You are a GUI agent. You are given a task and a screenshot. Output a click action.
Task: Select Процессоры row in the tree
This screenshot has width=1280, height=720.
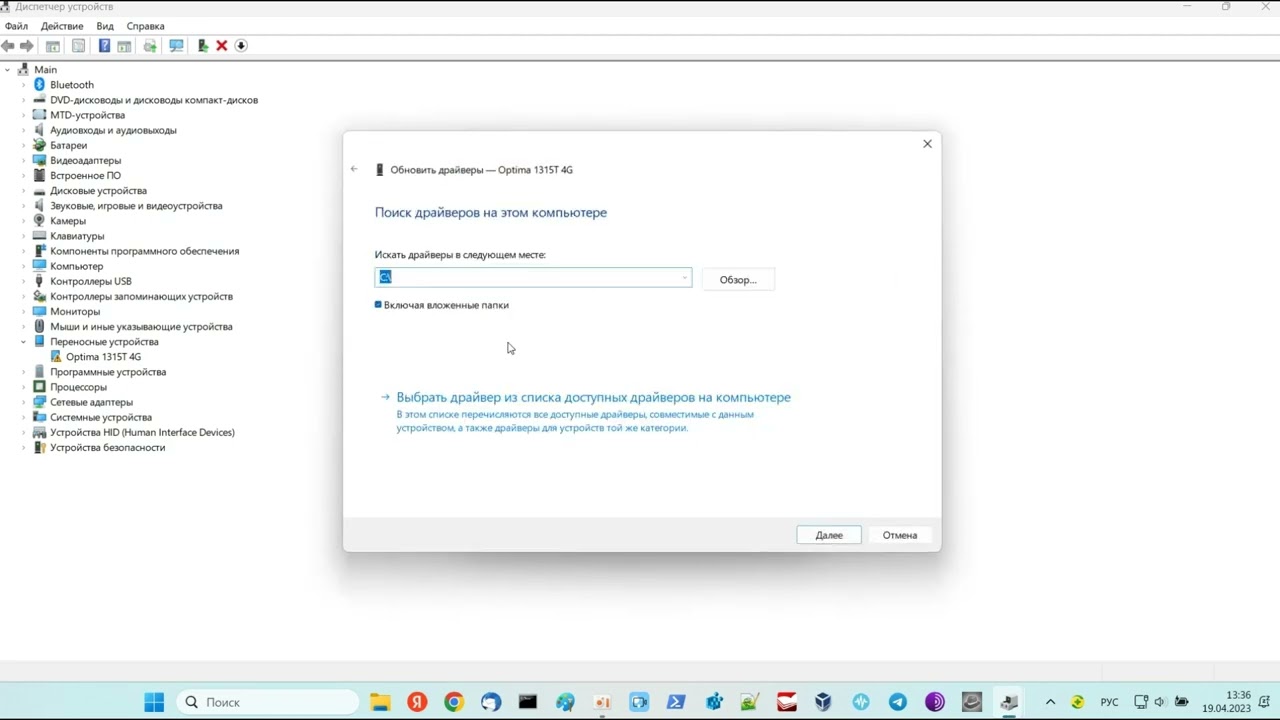coord(78,387)
